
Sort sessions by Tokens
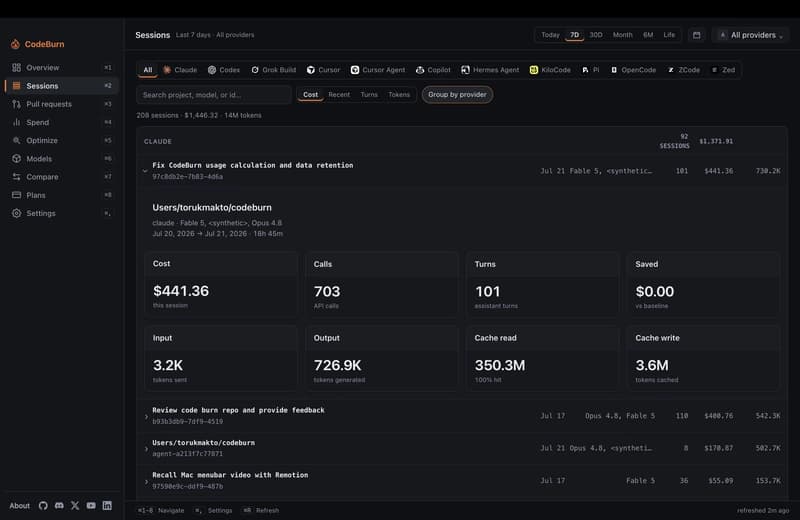(x=399, y=94)
